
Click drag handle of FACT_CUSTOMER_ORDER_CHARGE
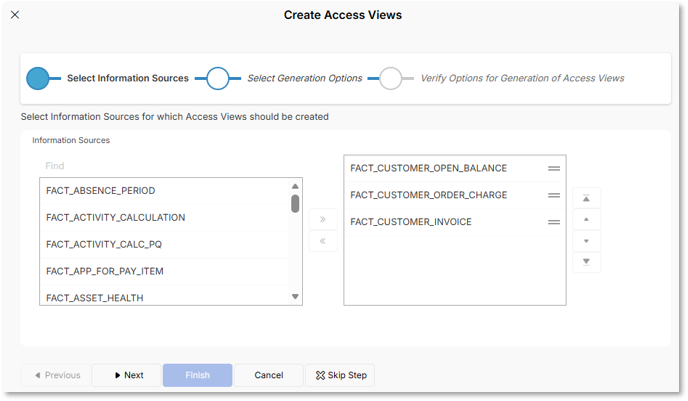click(x=554, y=195)
